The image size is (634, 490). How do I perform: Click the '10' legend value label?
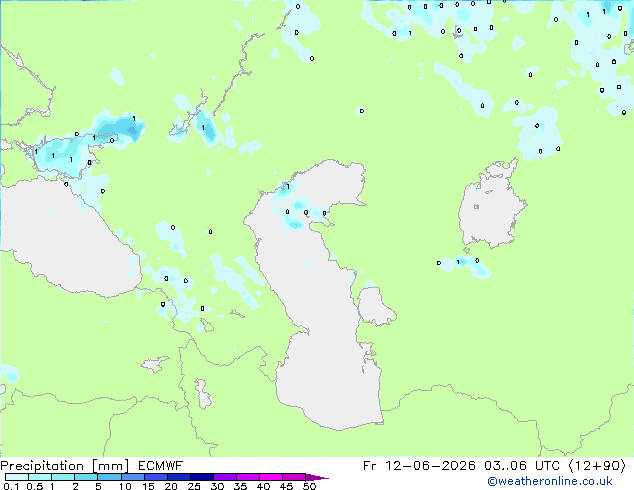pos(125,486)
